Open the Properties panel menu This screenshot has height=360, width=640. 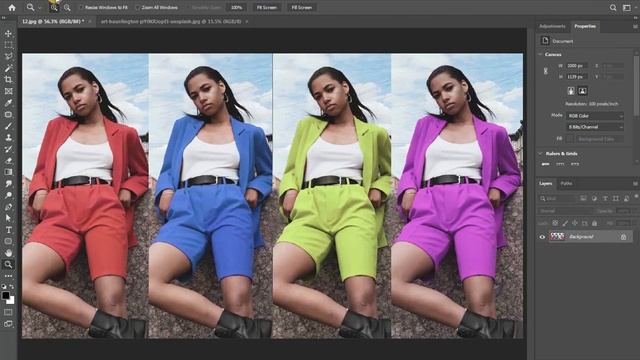(x=635, y=26)
